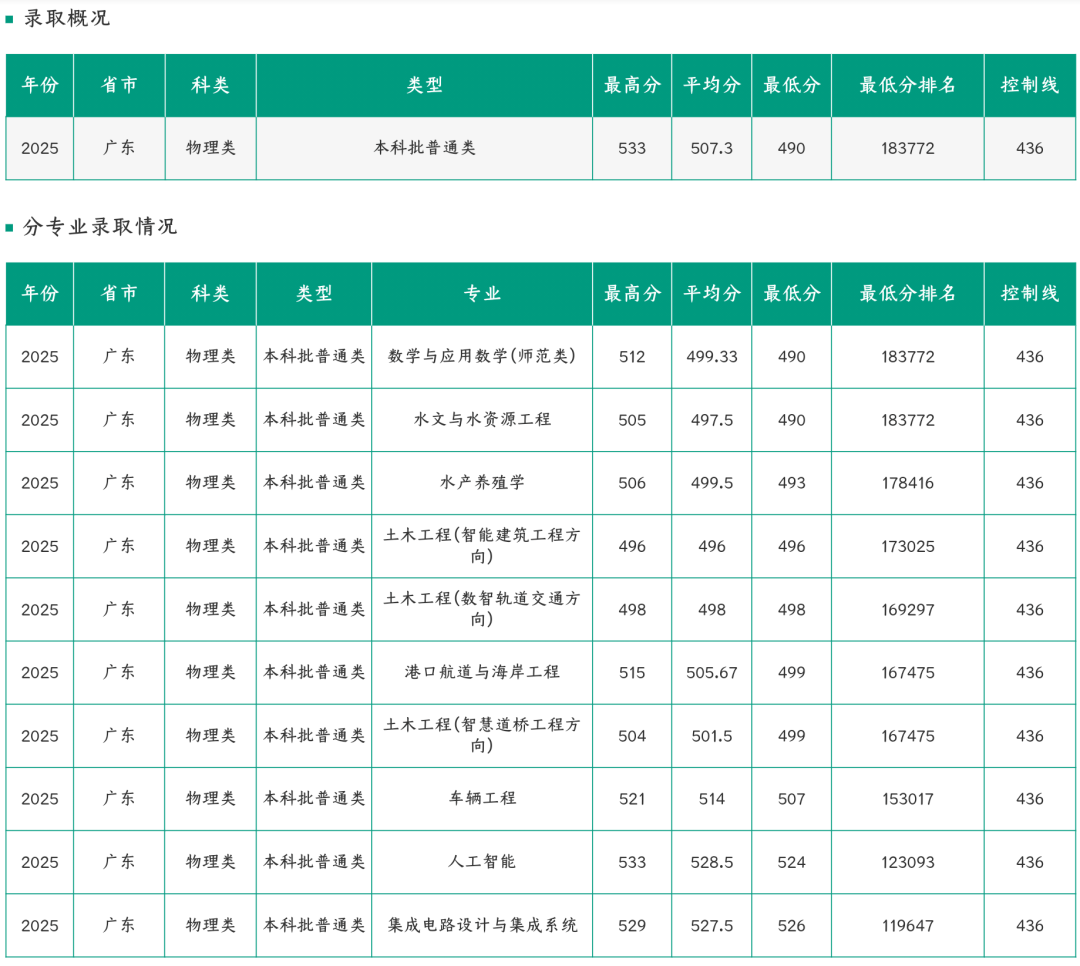Select the 数学与应用数学(师范类) major name
This screenshot has width=1080, height=966.
[x=481, y=357]
